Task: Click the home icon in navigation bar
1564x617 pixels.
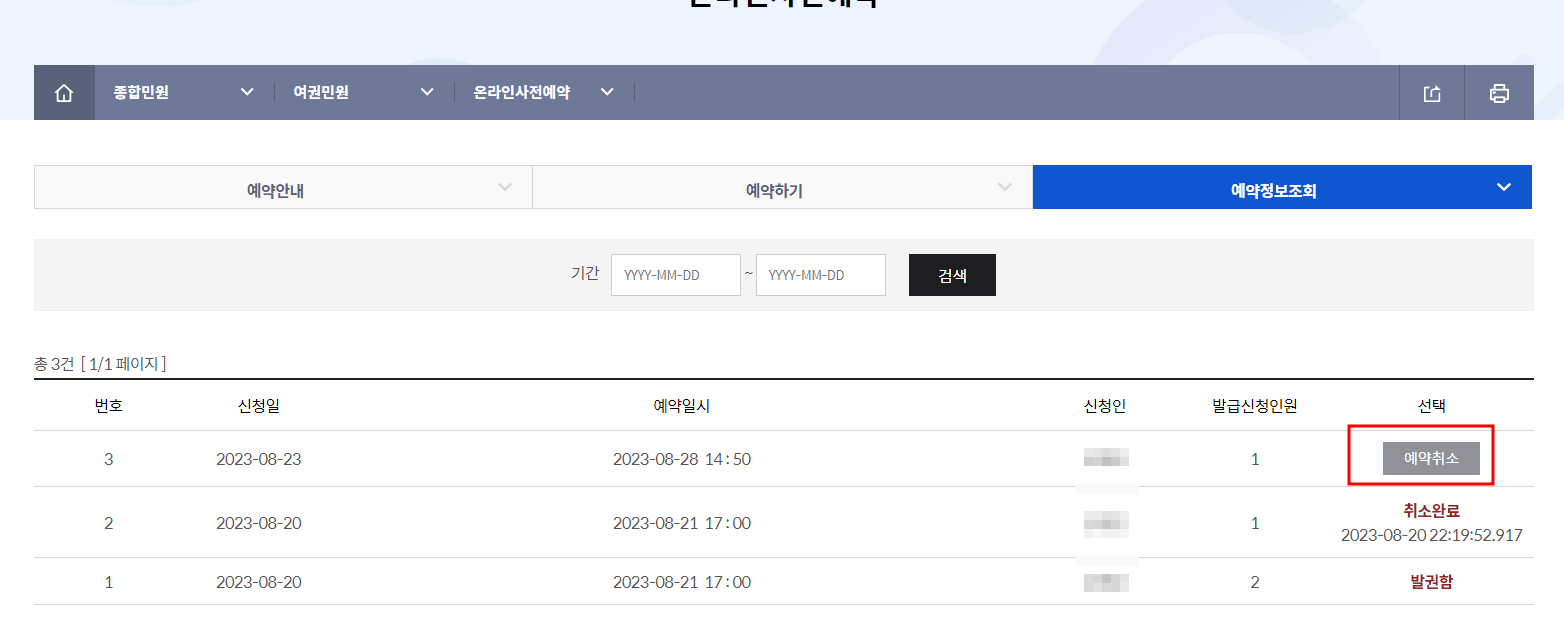Action: click(x=63, y=91)
